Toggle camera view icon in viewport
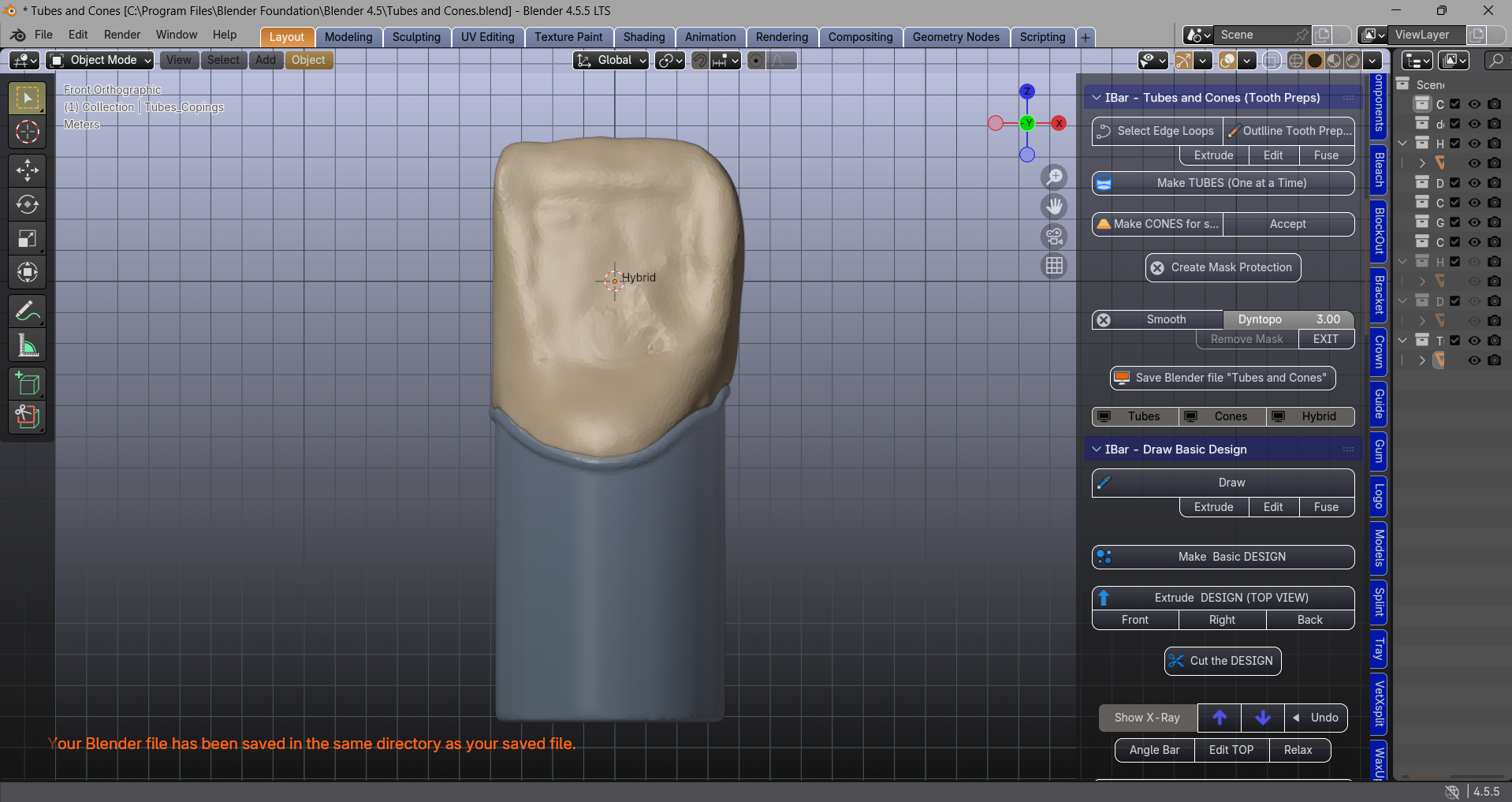Viewport: 1512px width, 802px height. (x=1054, y=236)
